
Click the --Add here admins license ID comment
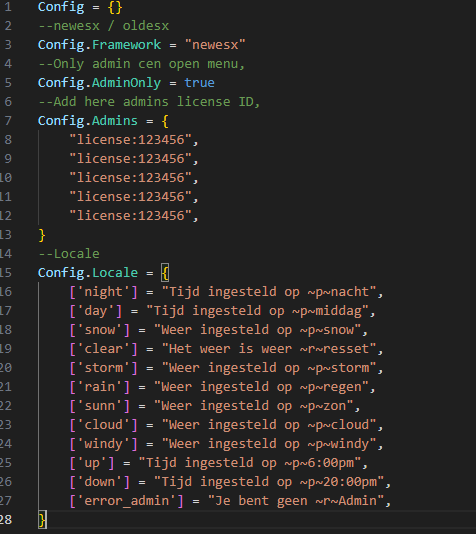(149, 102)
